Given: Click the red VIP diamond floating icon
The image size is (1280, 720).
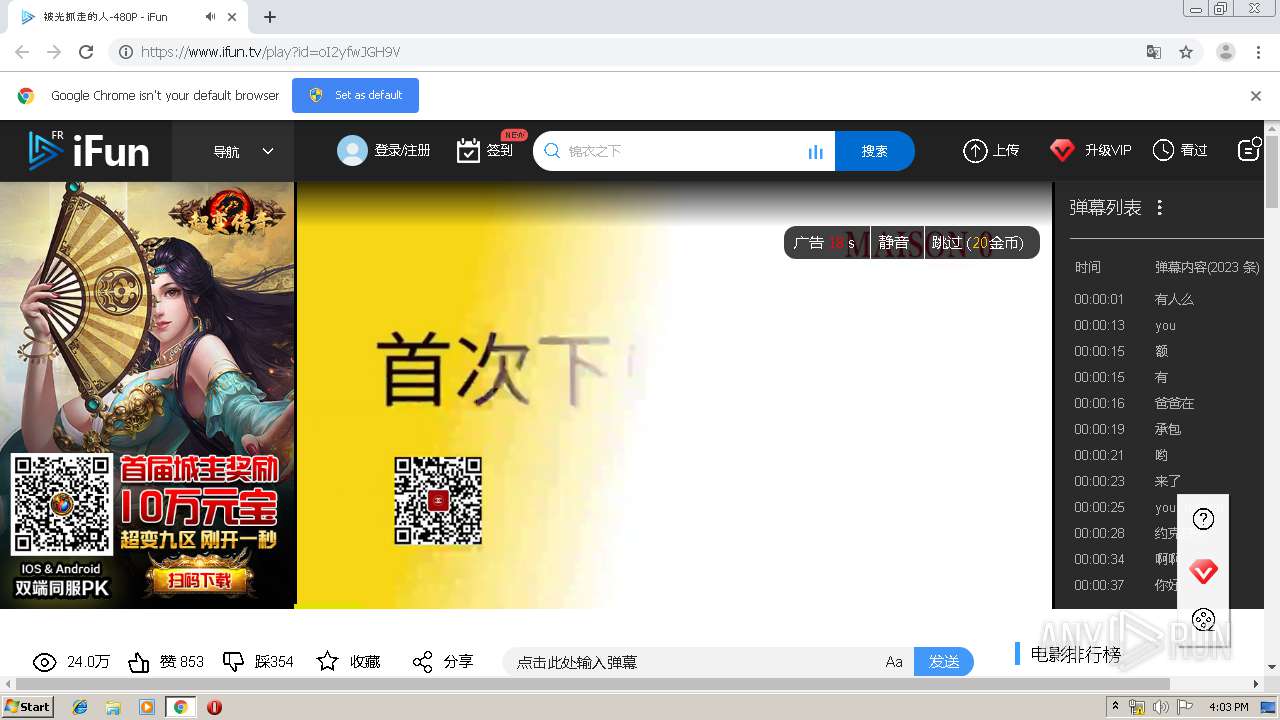Looking at the screenshot, I should (1204, 572).
